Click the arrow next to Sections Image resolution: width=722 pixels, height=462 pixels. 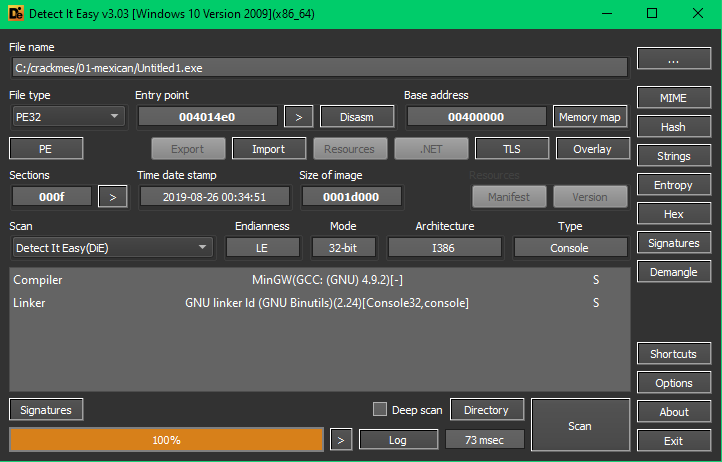112,197
